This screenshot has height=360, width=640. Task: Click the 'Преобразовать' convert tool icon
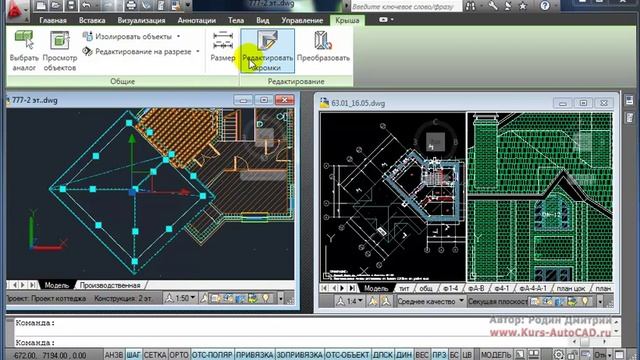pyautogui.click(x=323, y=40)
